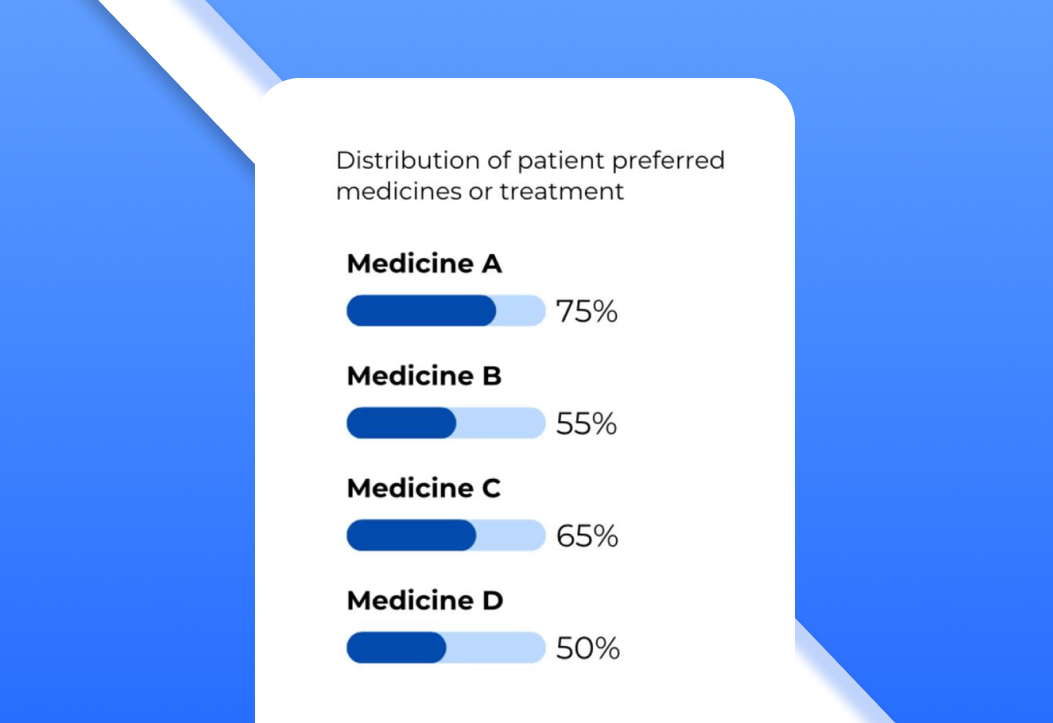Click the Medicine A progress bar filled section
The height and width of the screenshot is (723, 1053).
pos(421,311)
